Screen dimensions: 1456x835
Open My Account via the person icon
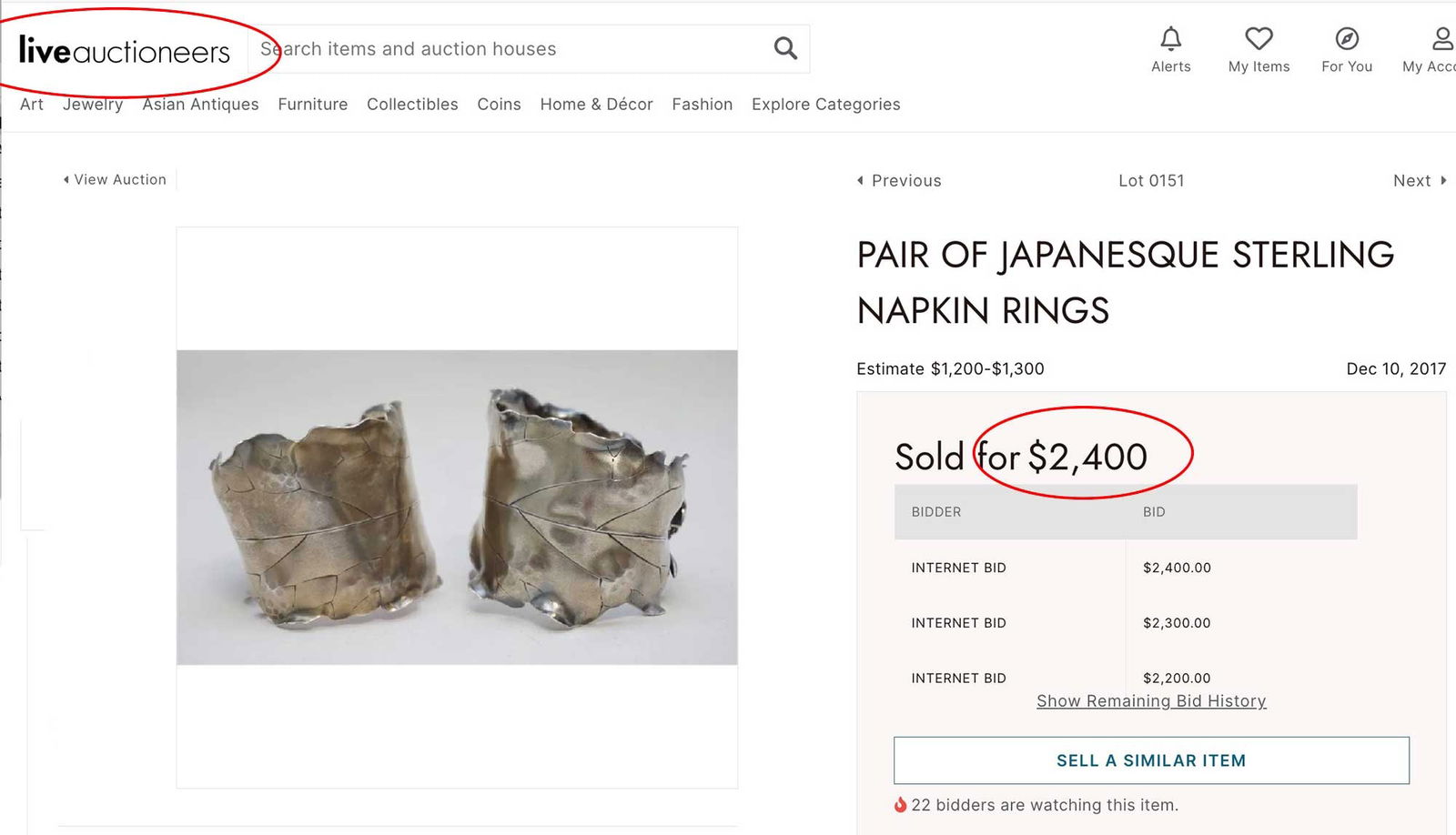tap(1441, 39)
